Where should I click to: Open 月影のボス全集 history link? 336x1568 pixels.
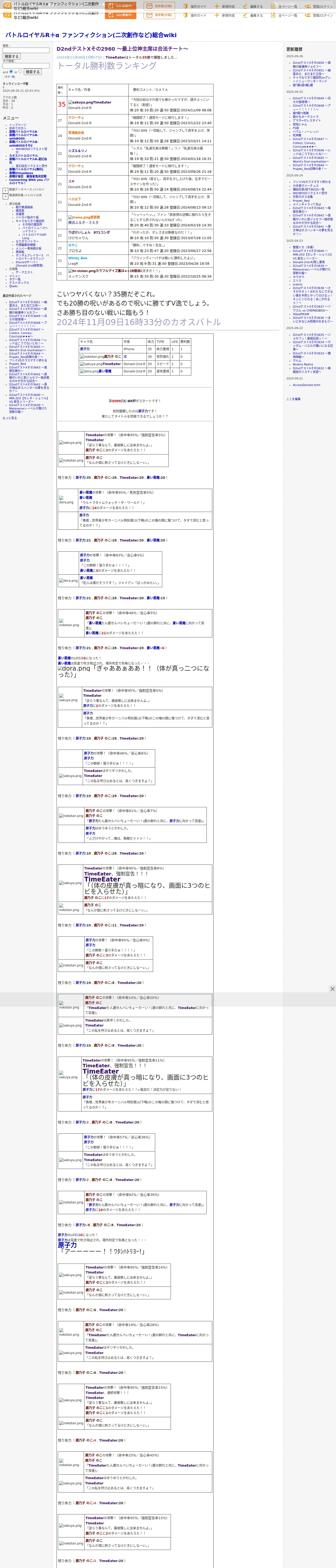point(303,197)
